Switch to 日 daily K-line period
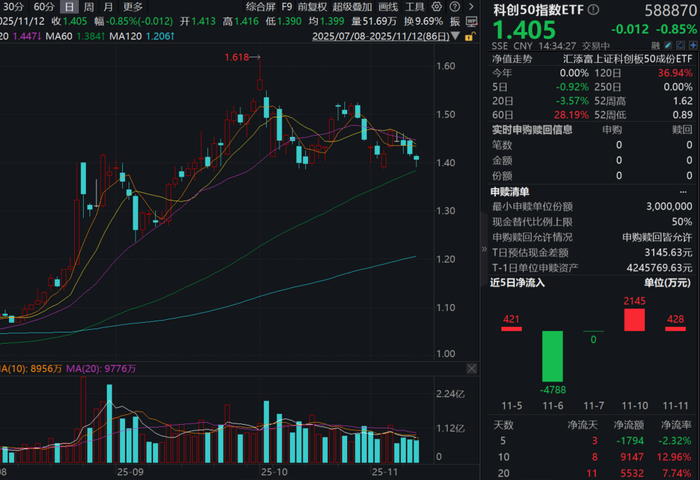 tap(69, 7)
